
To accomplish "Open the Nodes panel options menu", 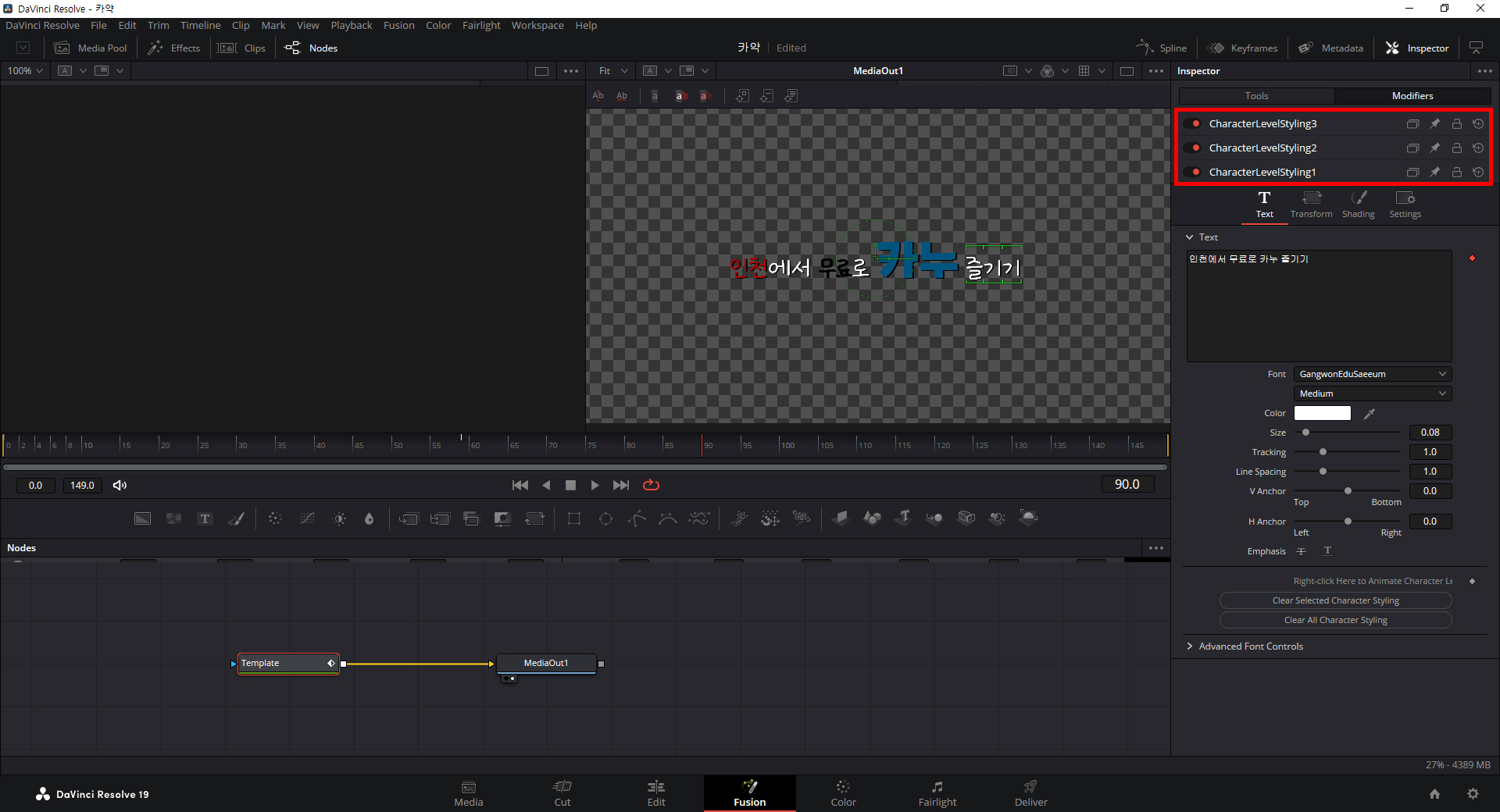I will (1156, 548).
